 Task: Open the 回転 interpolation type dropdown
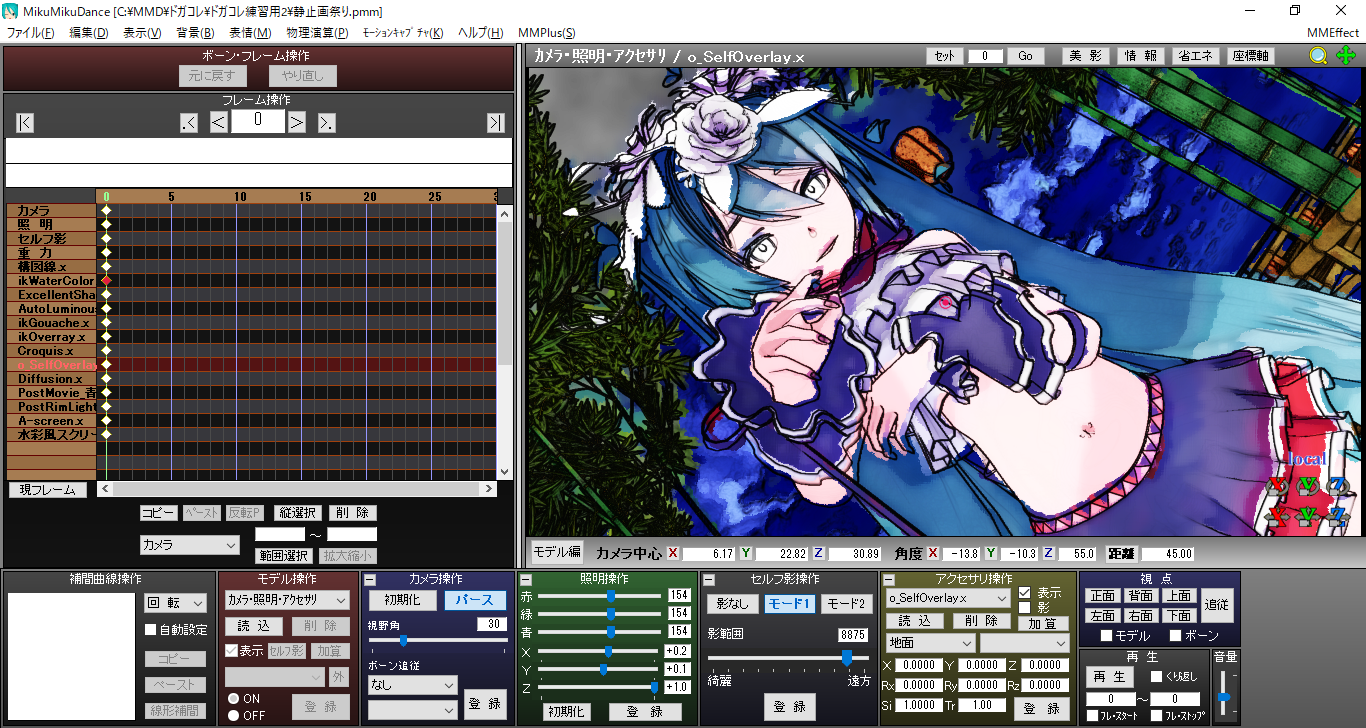[176, 603]
